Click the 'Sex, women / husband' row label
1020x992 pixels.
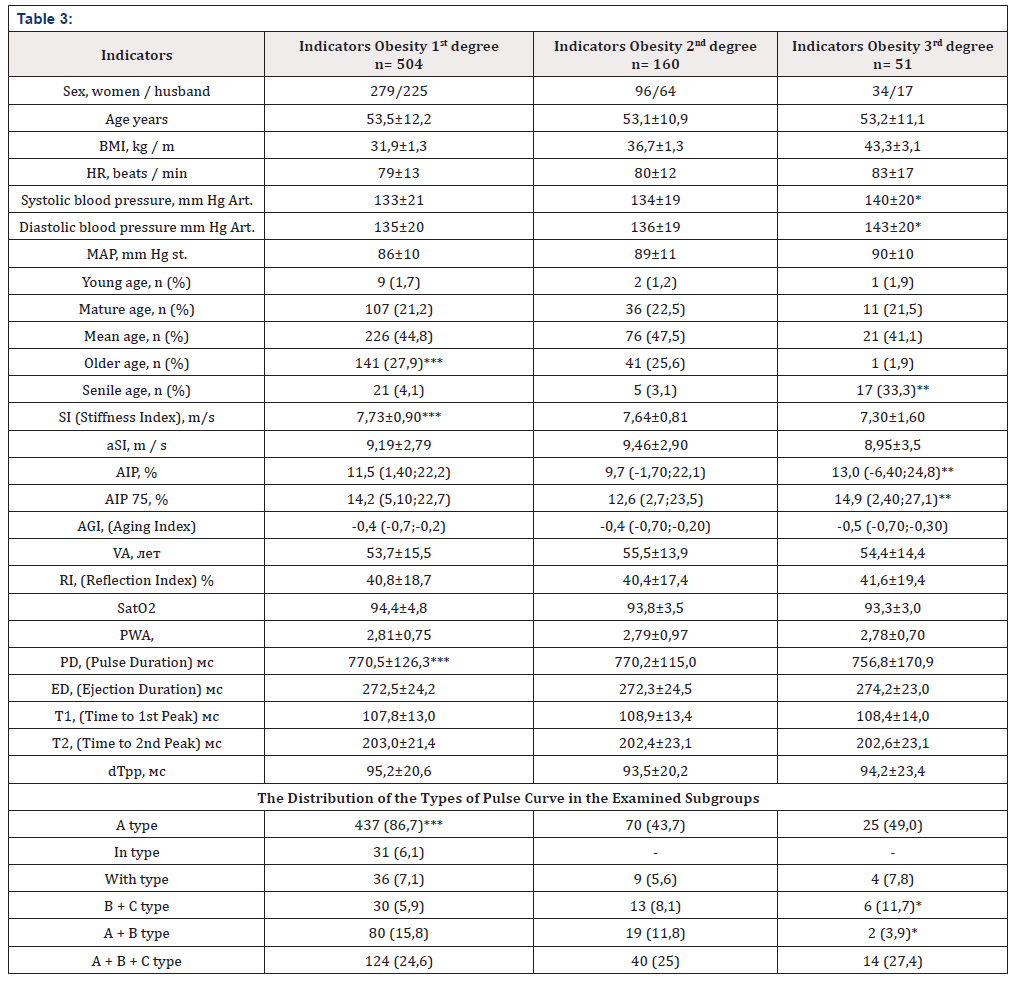click(137, 92)
